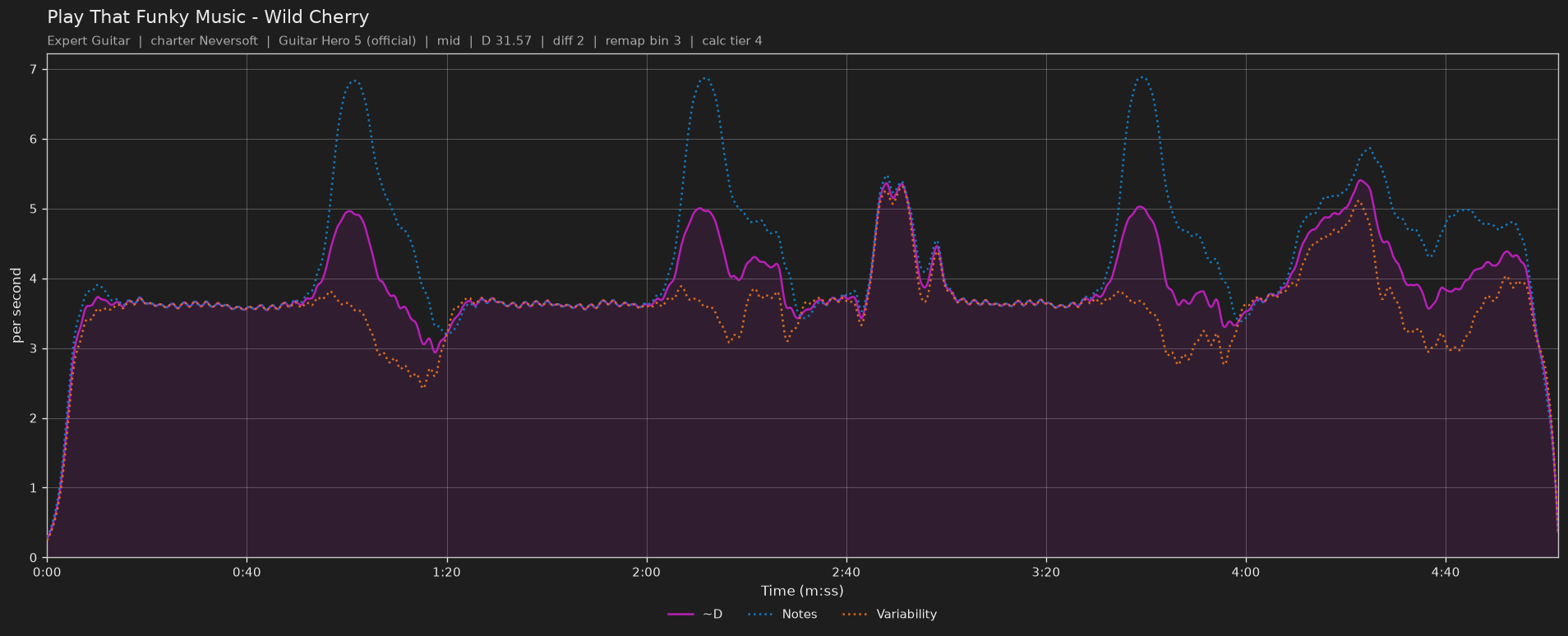Click the 'per second' y-axis label
The height and width of the screenshot is (636, 1568).
[16, 306]
